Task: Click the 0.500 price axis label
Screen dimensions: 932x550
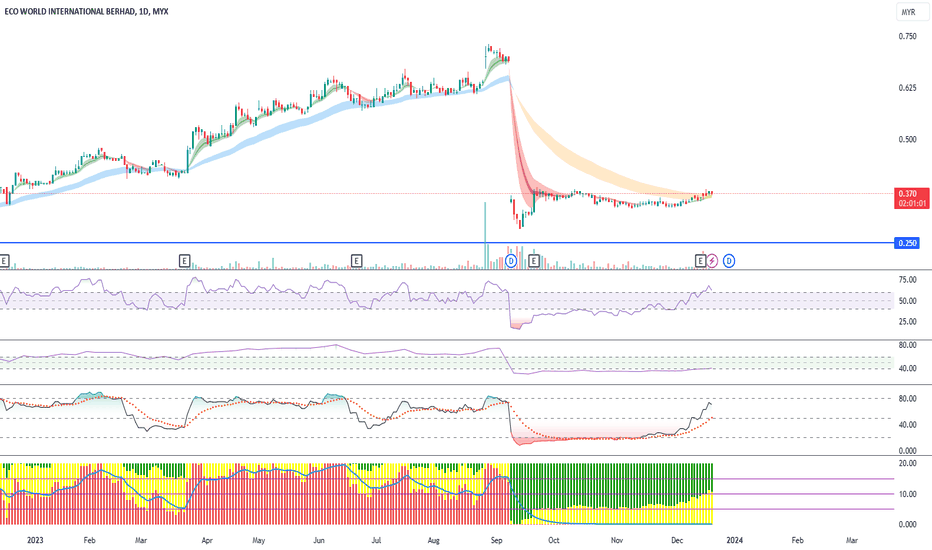Action: pyautogui.click(x=907, y=140)
